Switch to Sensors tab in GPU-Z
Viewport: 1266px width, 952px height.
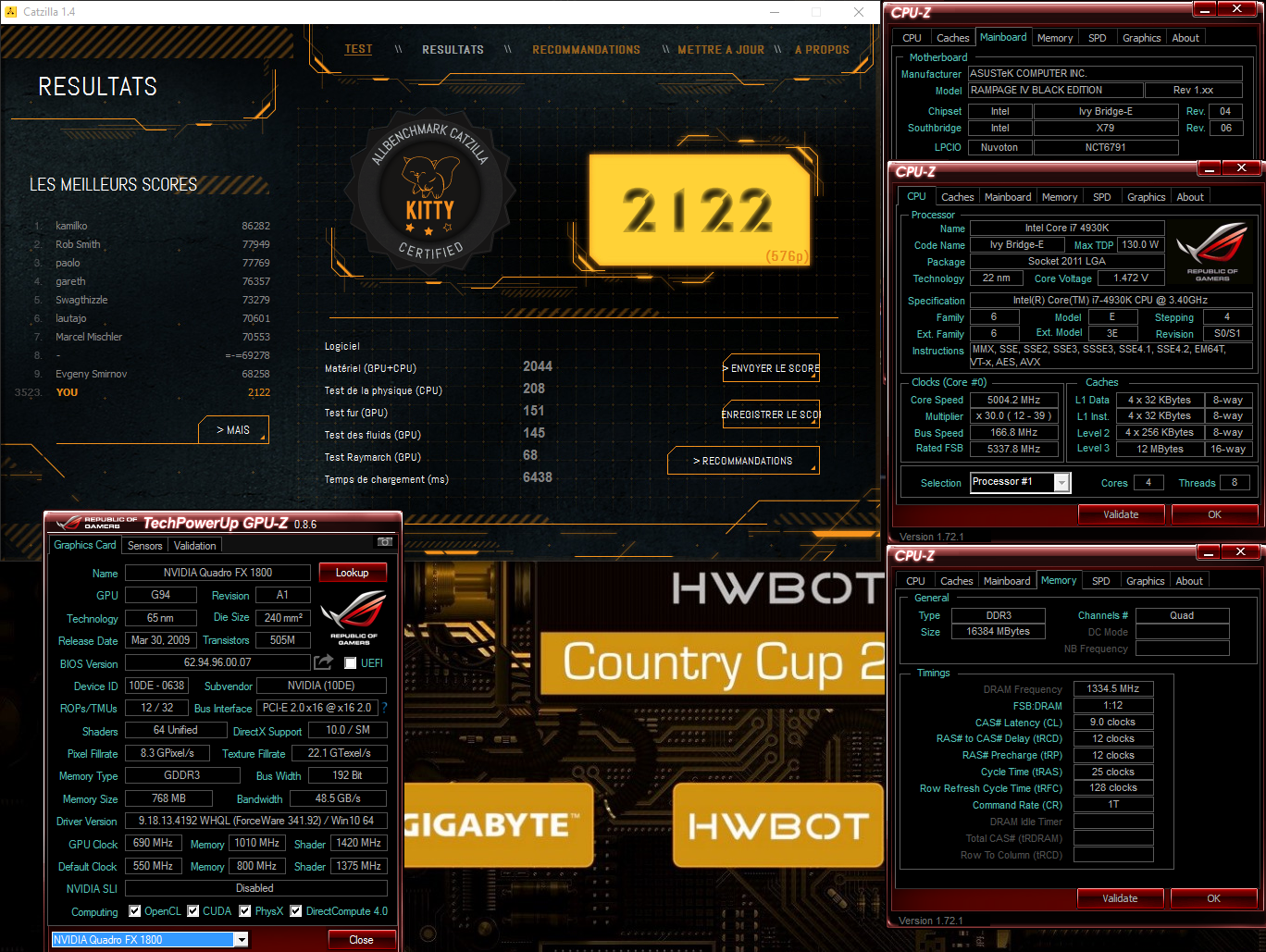tap(145, 546)
